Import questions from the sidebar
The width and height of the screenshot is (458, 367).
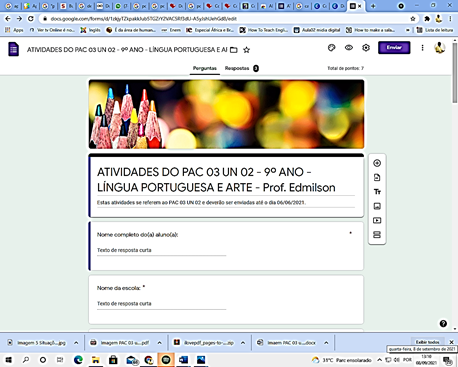[x=377, y=177]
